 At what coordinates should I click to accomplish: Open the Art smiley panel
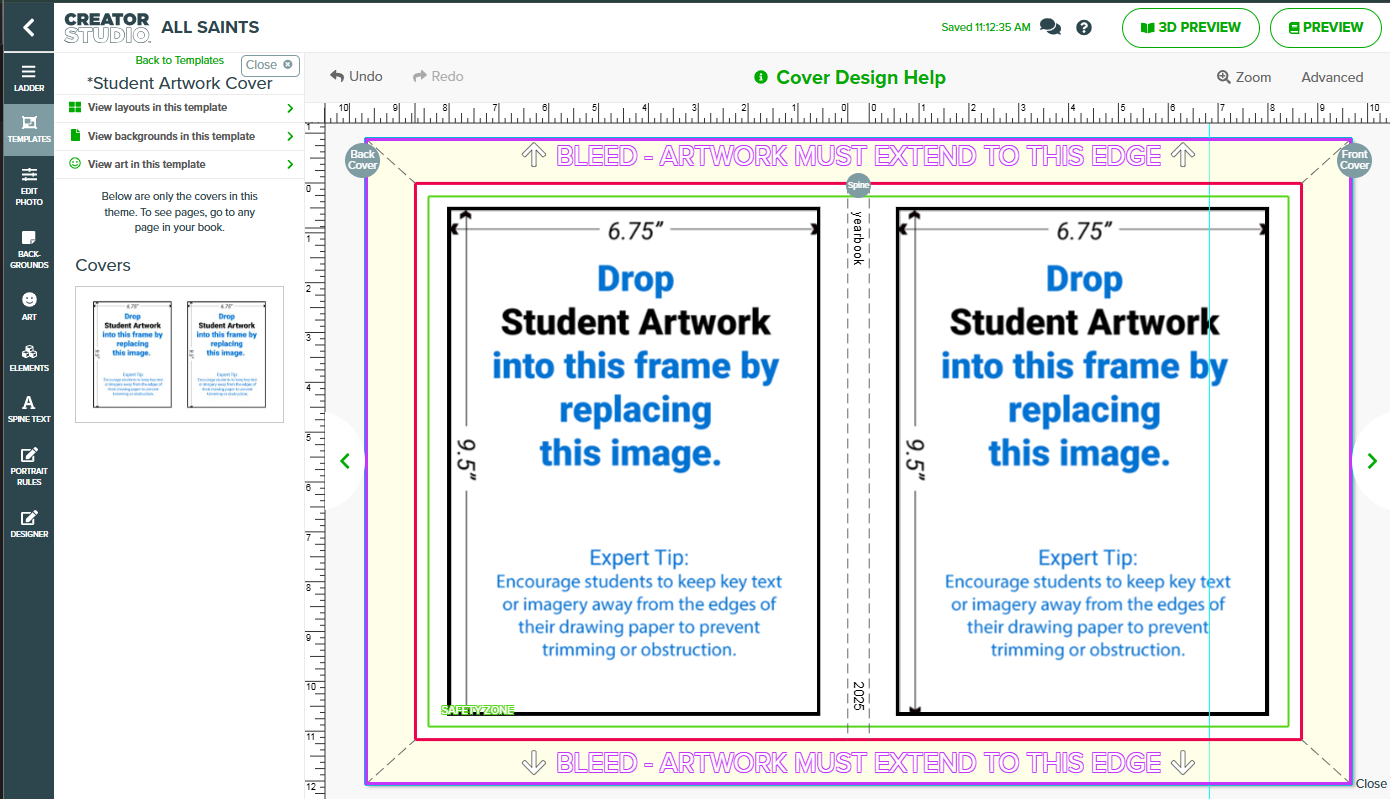[x=28, y=306]
